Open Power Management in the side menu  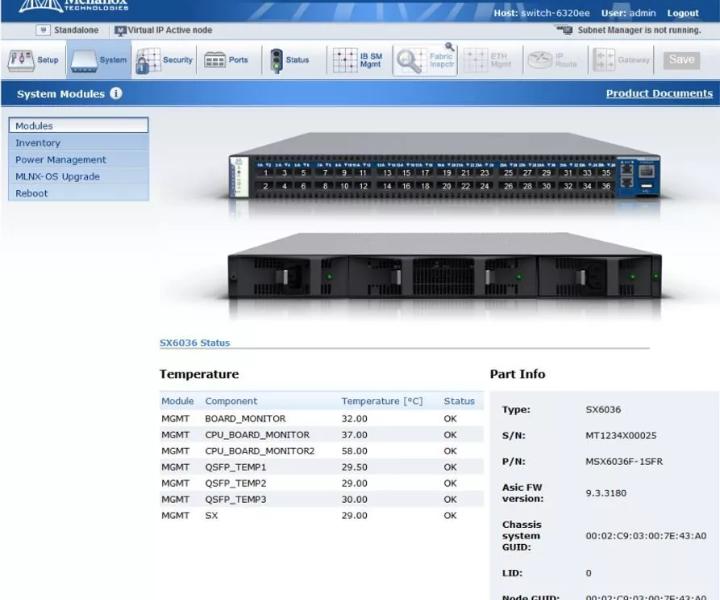pyautogui.click(x=79, y=160)
